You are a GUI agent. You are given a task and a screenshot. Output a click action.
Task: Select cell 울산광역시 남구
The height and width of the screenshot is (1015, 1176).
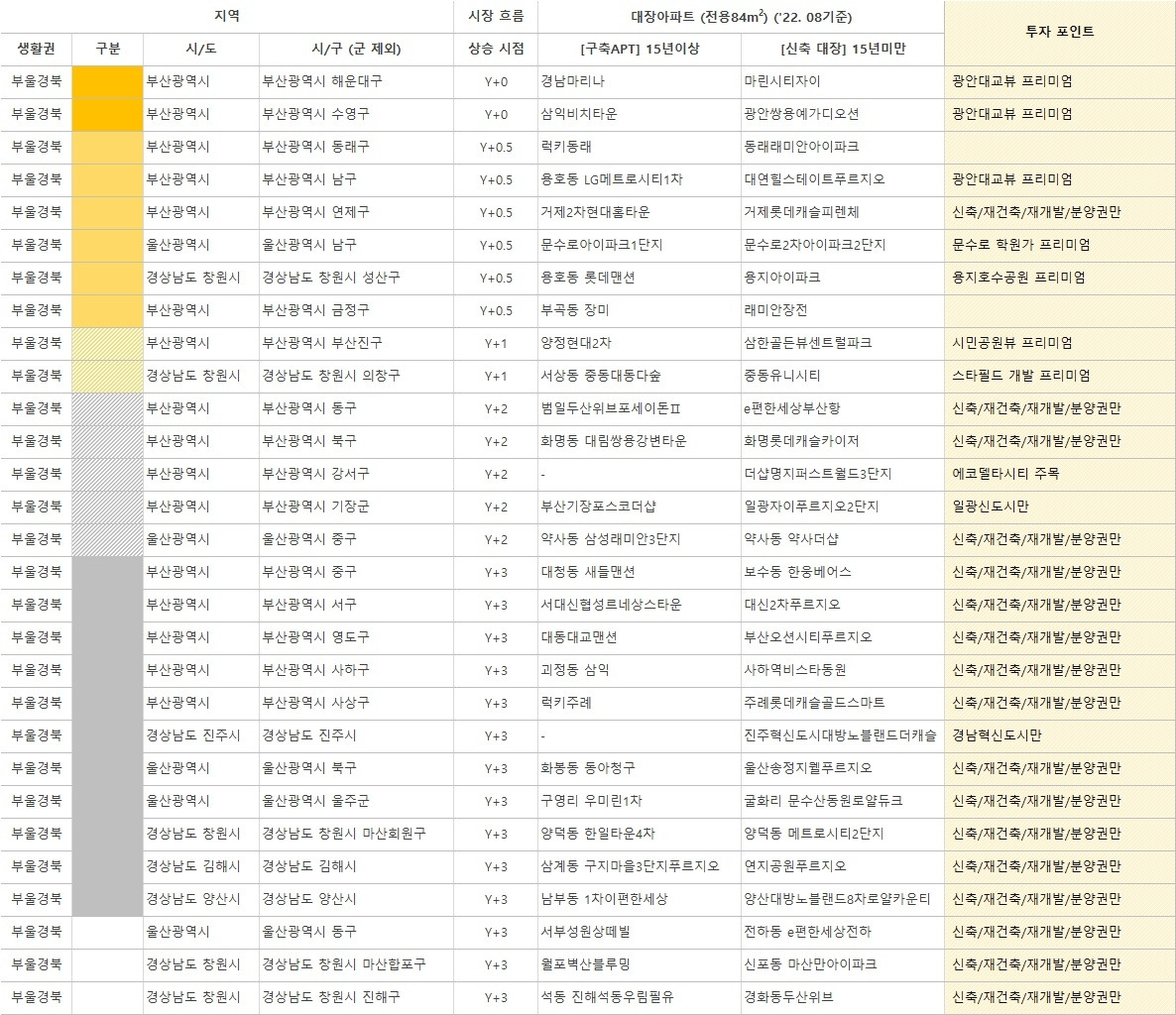(x=356, y=245)
